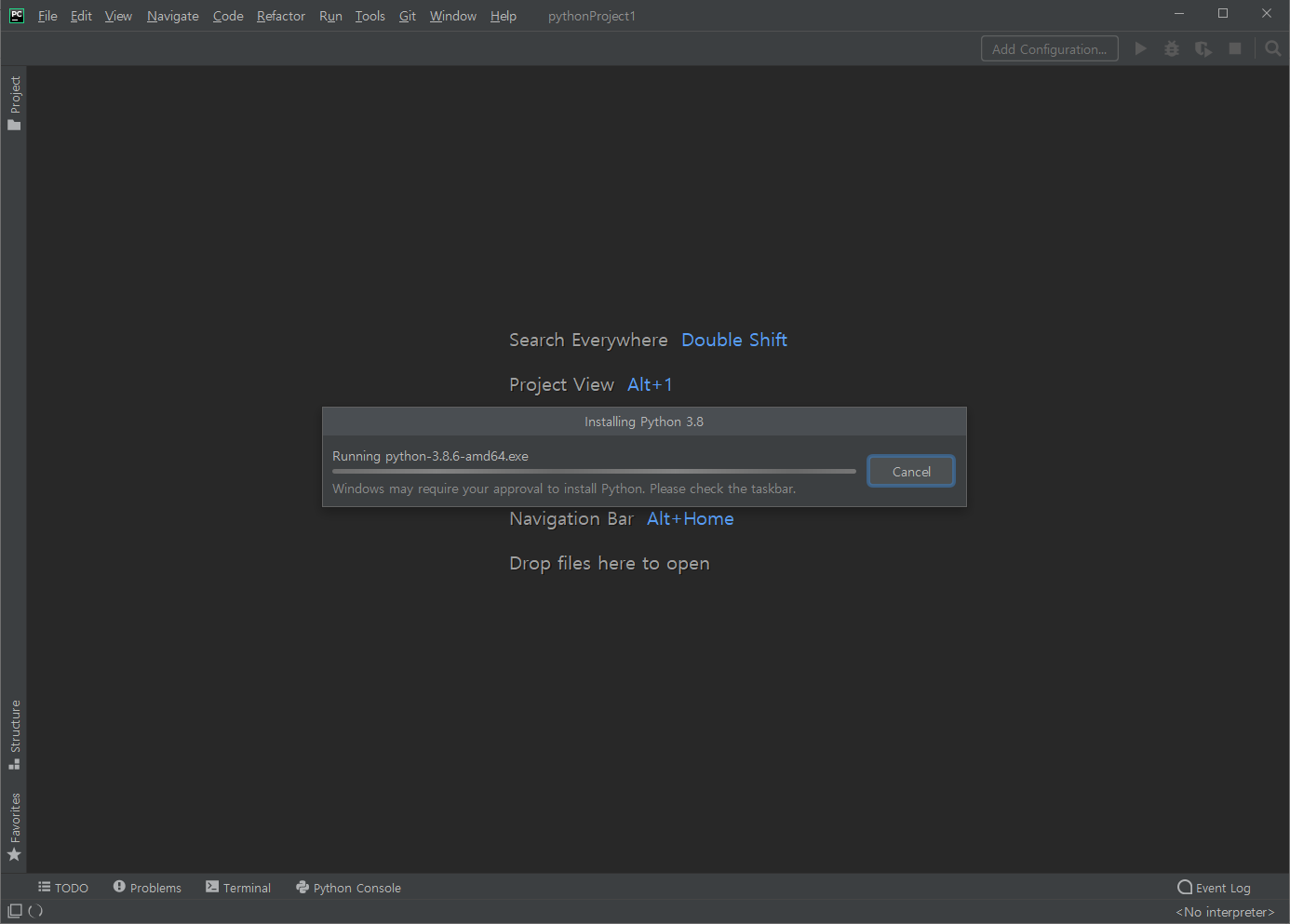Click the Alt+1 shortcut hint
The image size is (1290, 924).
pyautogui.click(x=650, y=384)
